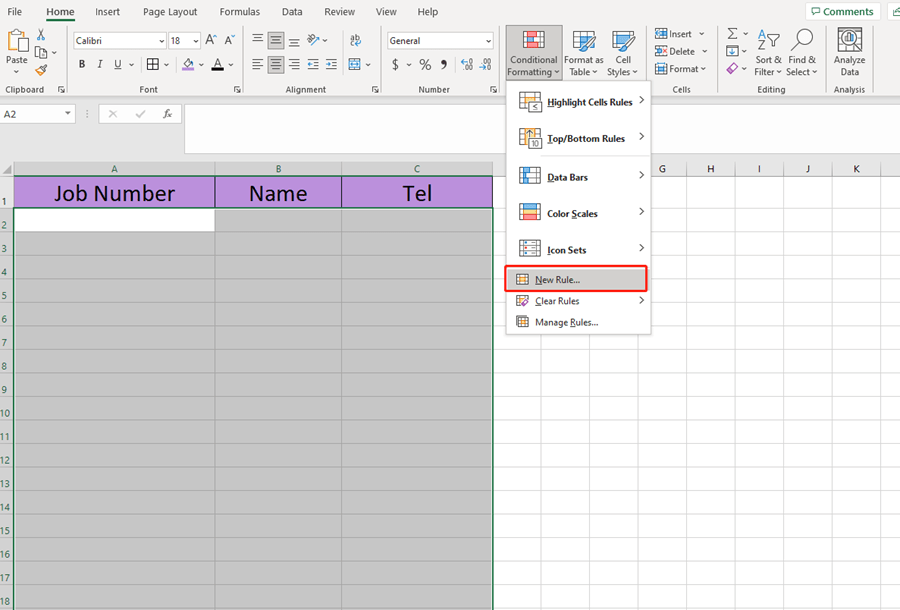Image resolution: width=900 pixels, height=610 pixels.
Task: Open the Formulas tab
Action: click(x=239, y=11)
